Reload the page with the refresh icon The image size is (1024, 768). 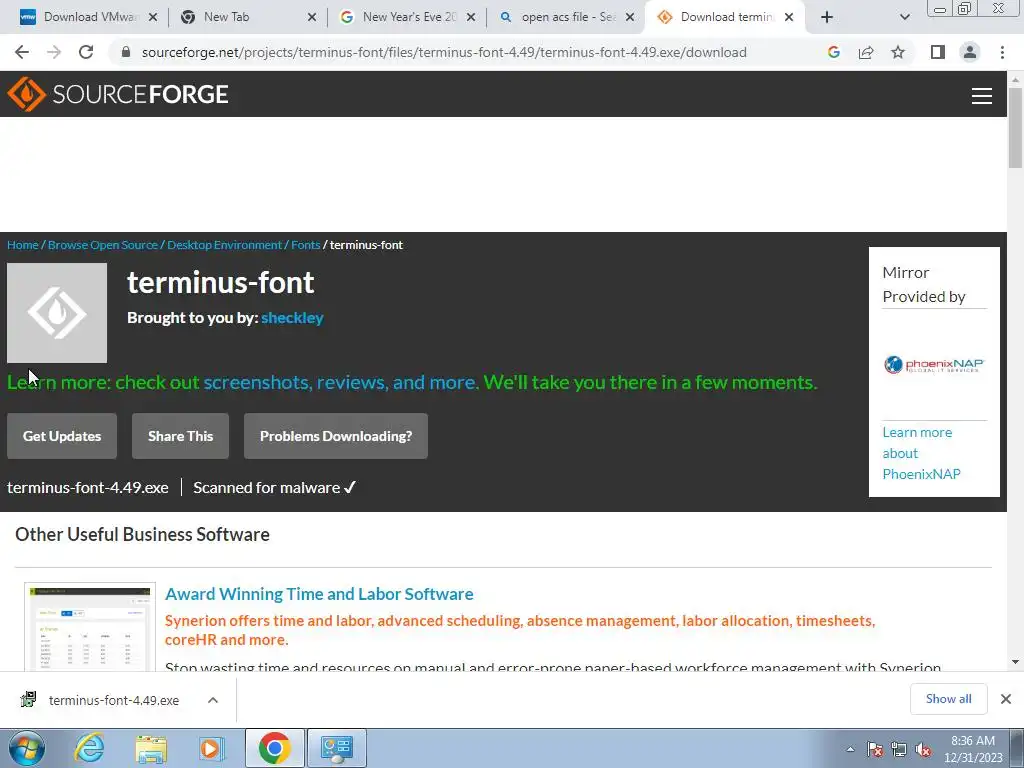coord(86,52)
